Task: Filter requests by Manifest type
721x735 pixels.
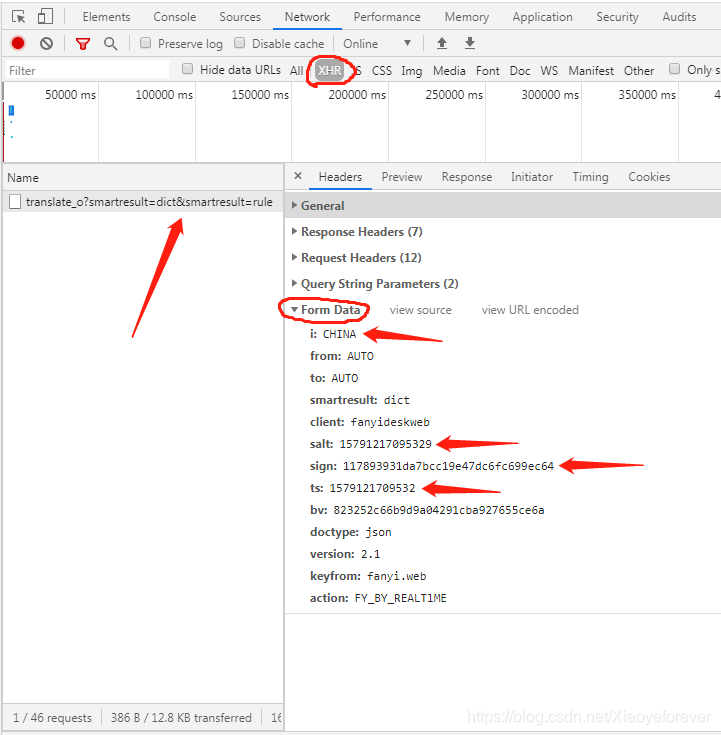Action: pos(591,71)
